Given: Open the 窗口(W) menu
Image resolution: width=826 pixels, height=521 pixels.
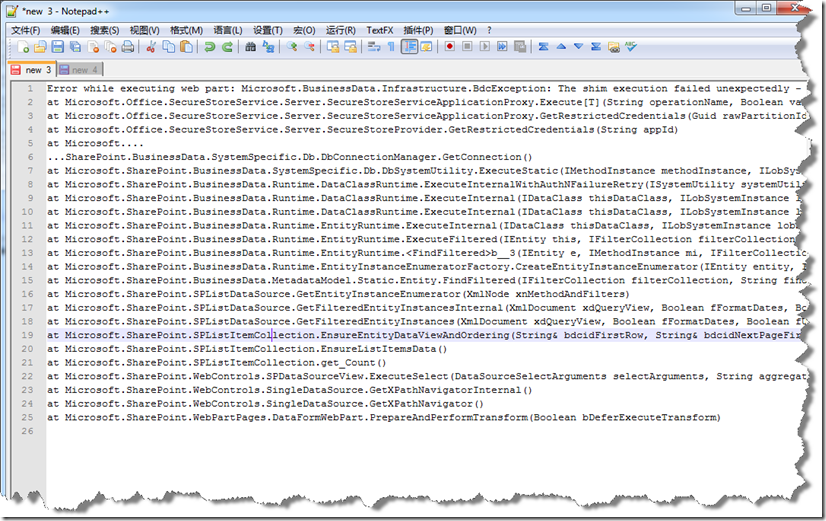Looking at the screenshot, I should (460, 30).
